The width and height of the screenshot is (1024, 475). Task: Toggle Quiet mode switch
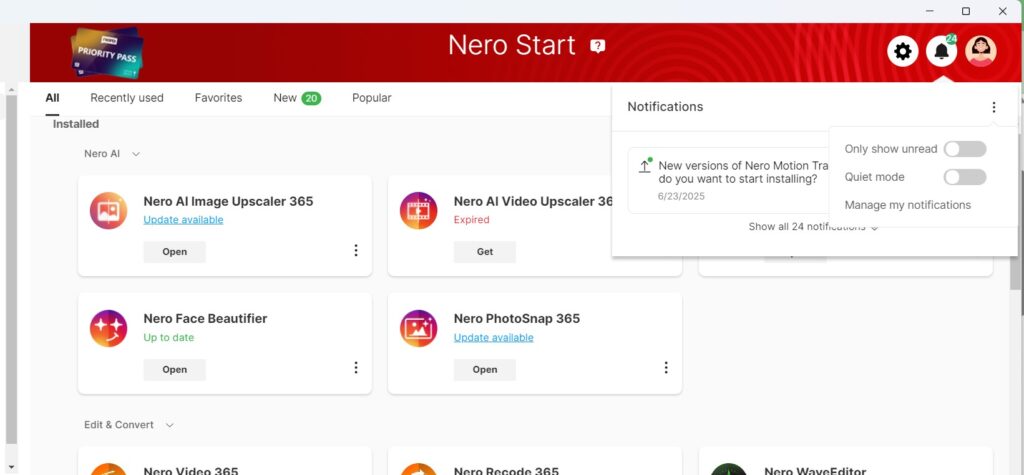[965, 177]
